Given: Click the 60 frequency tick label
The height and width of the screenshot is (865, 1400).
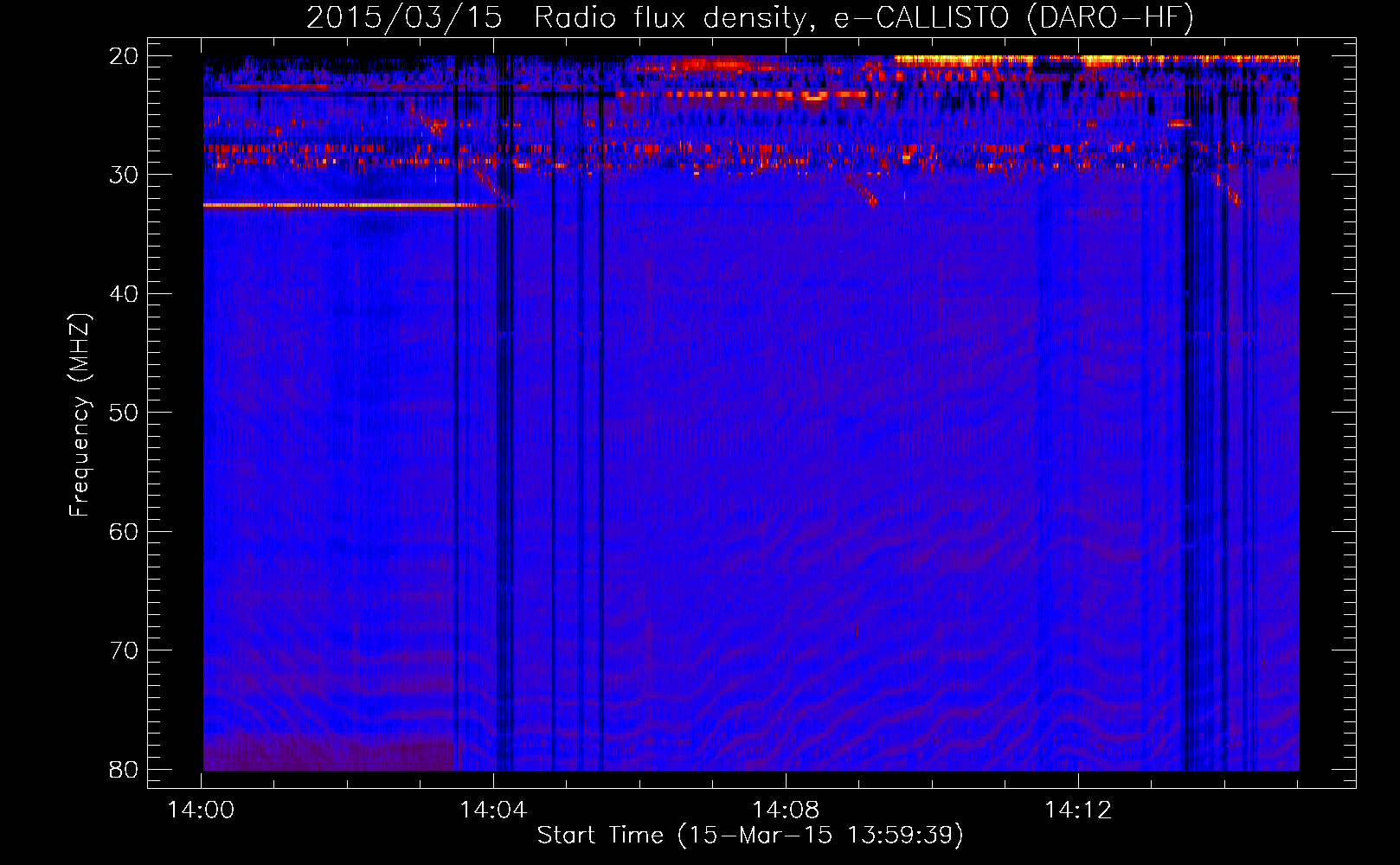Looking at the screenshot, I should click(124, 532).
